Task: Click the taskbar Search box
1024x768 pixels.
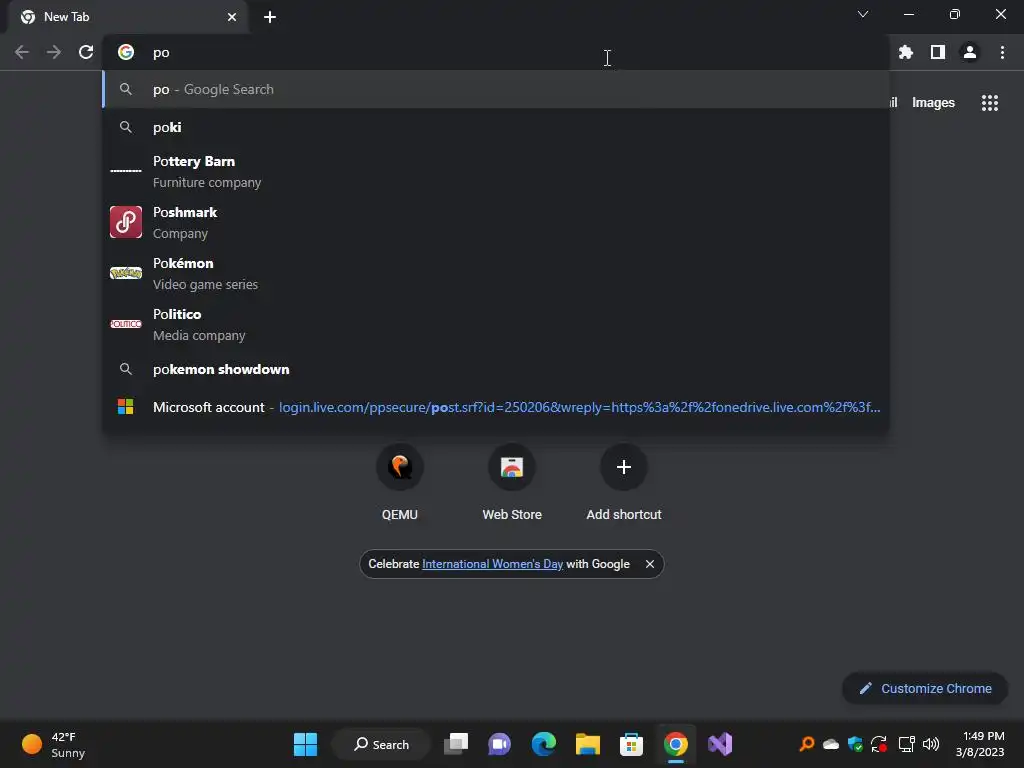Action: click(381, 744)
